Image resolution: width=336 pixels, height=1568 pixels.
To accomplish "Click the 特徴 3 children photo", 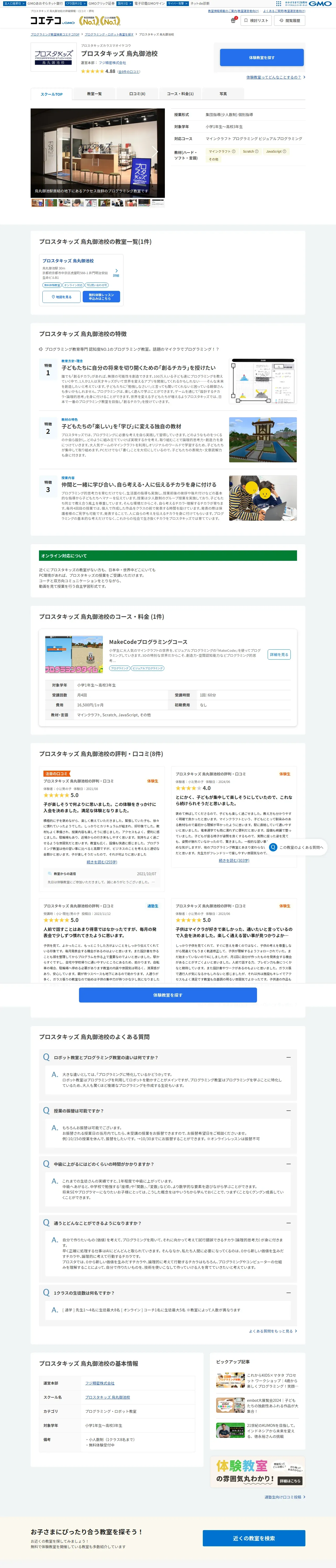I will click(x=263, y=498).
